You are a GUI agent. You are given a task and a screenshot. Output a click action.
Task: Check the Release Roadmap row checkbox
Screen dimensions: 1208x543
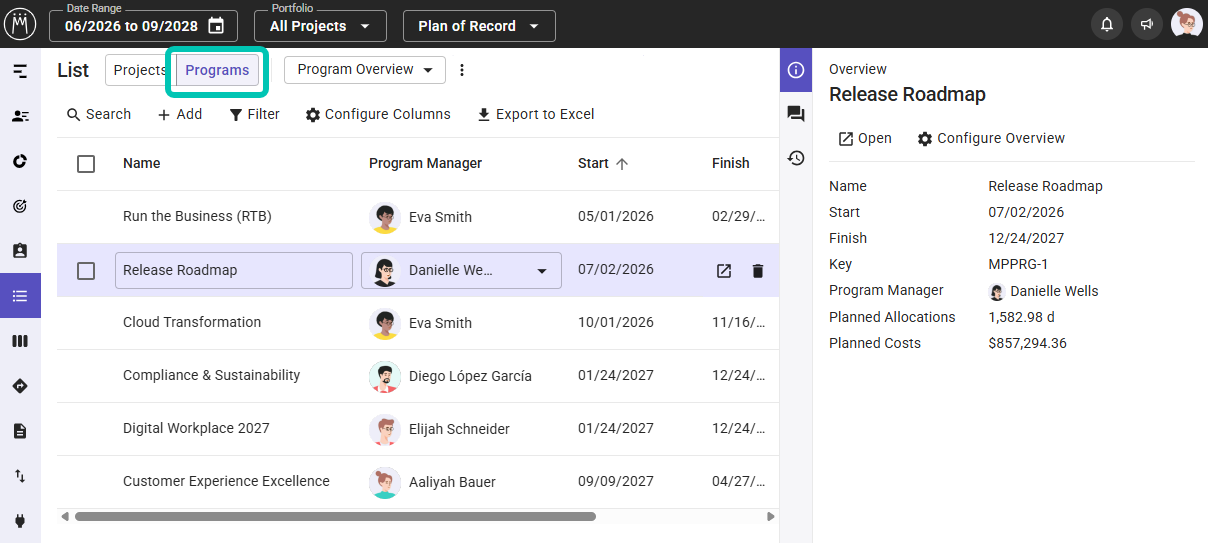point(86,271)
